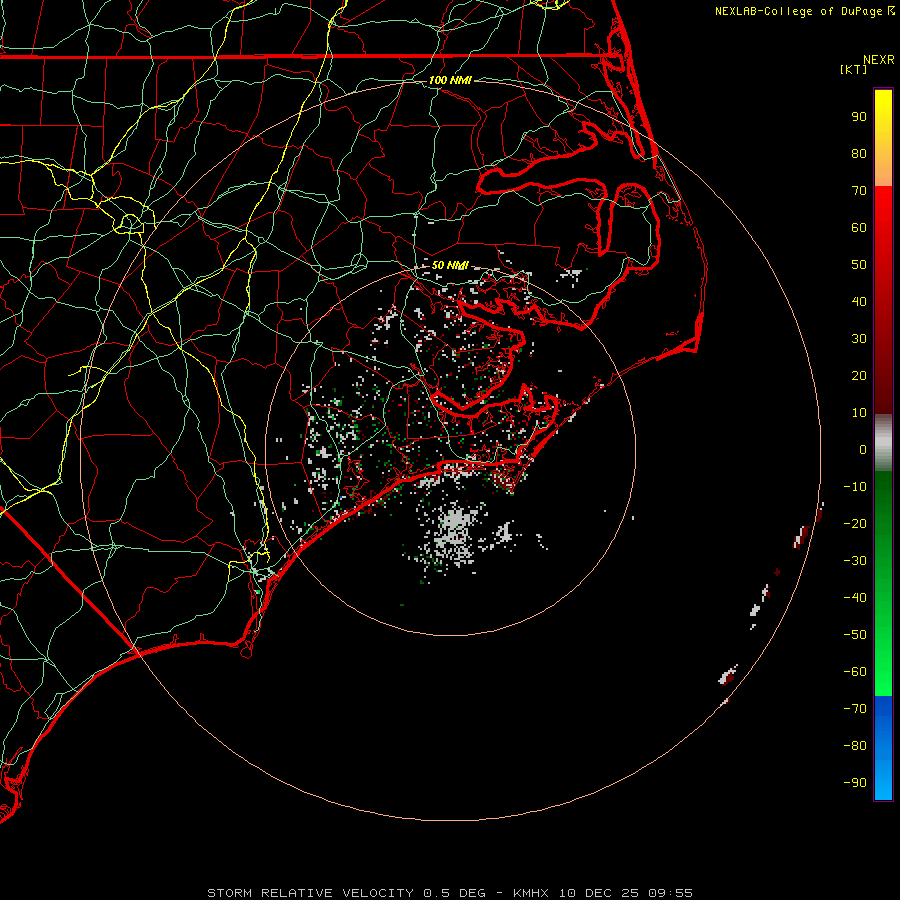Click the -90 legend value

tap(855, 783)
